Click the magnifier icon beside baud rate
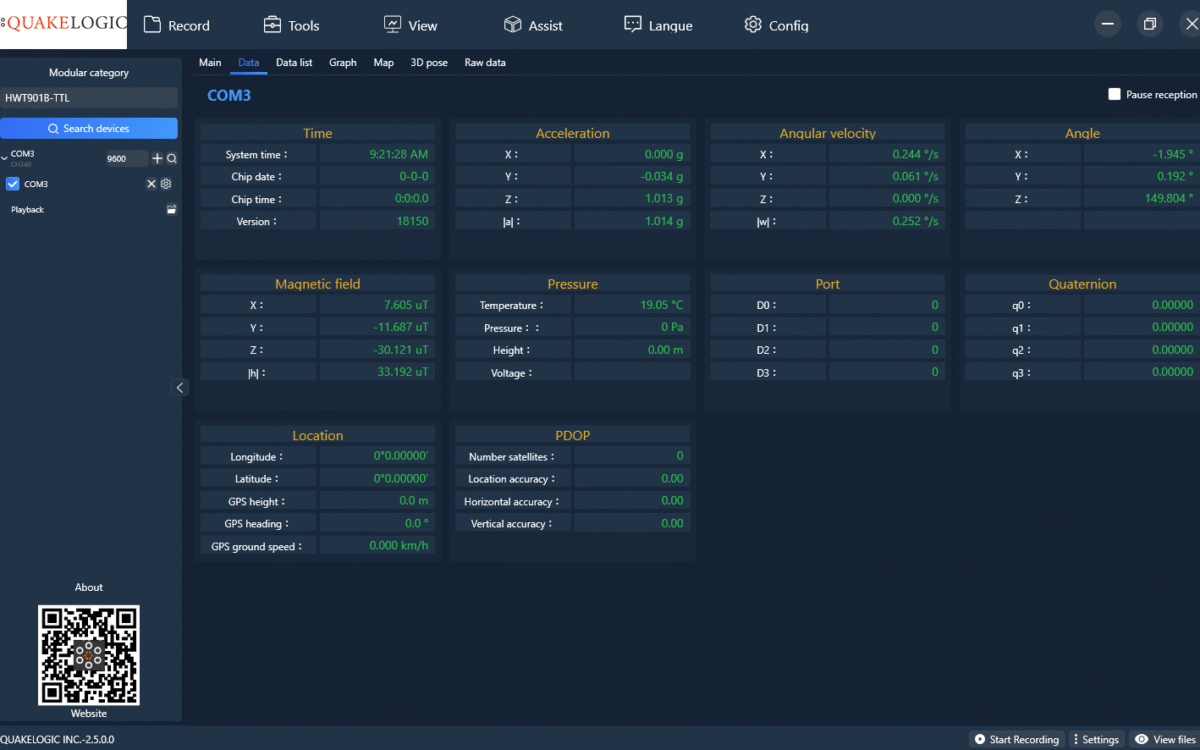 172,158
